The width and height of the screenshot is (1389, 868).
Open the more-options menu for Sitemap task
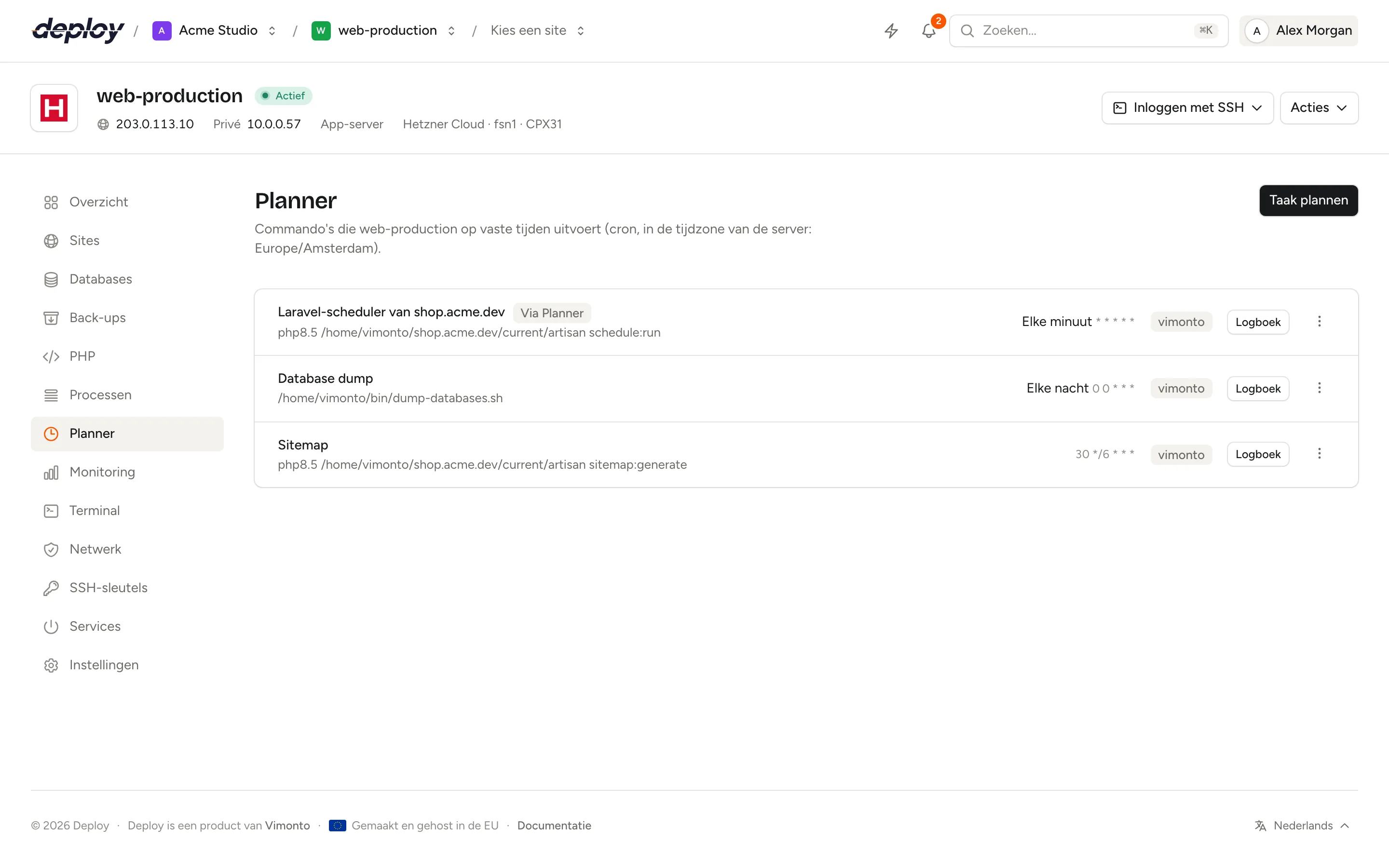(1319, 454)
